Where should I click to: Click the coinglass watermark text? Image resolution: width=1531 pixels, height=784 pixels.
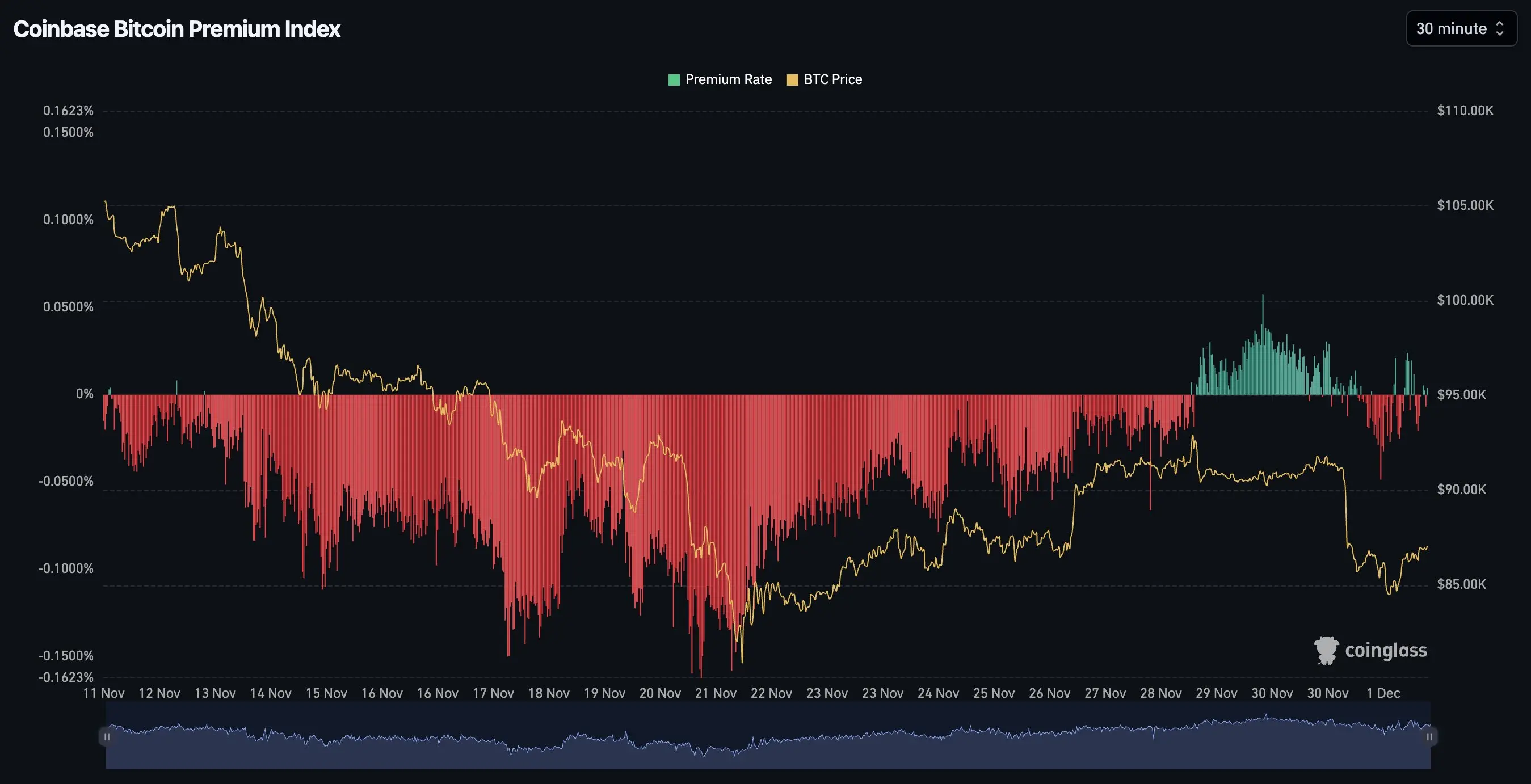tap(1385, 650)
